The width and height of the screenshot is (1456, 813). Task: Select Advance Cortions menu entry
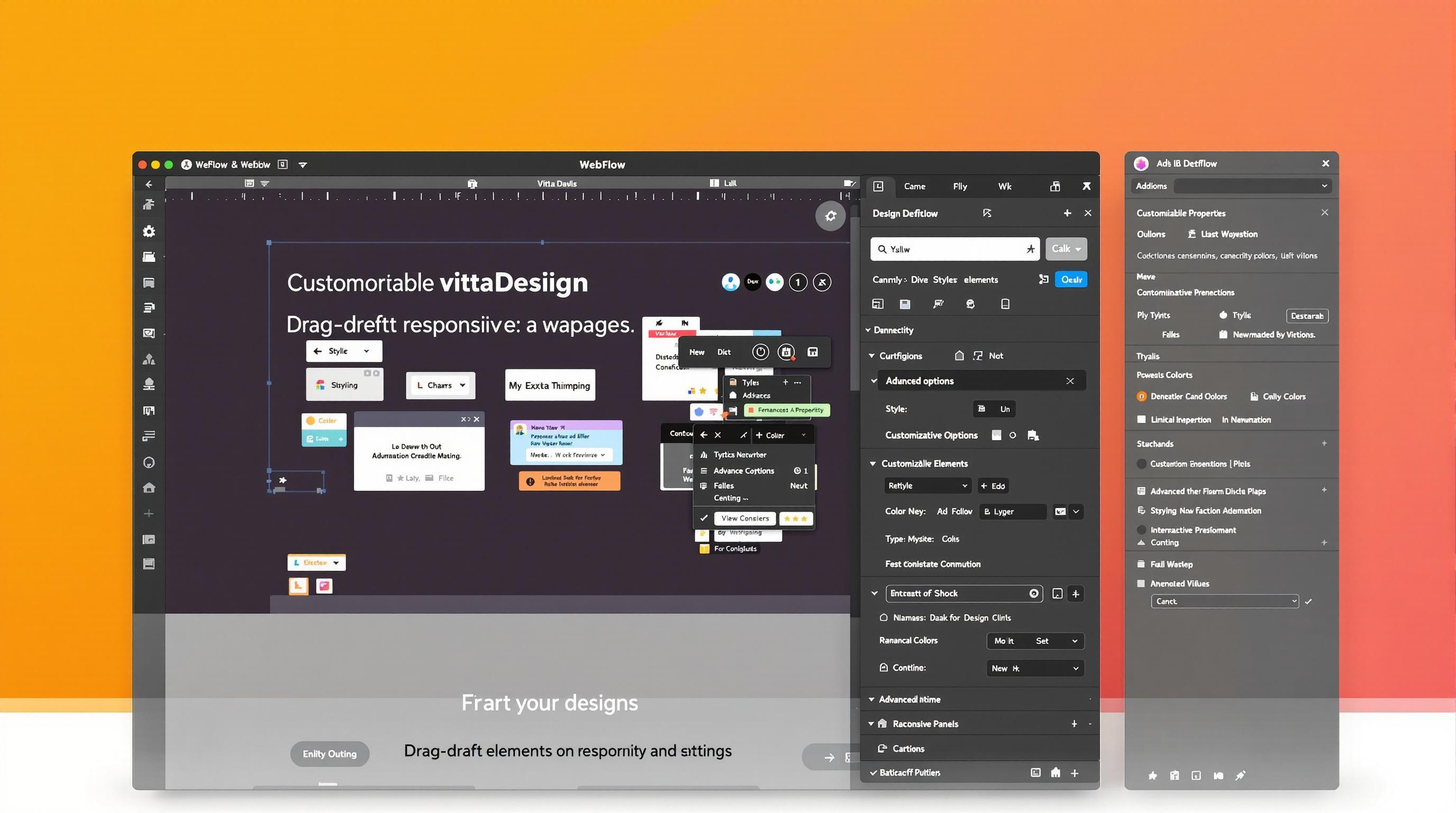click(743, 471)
